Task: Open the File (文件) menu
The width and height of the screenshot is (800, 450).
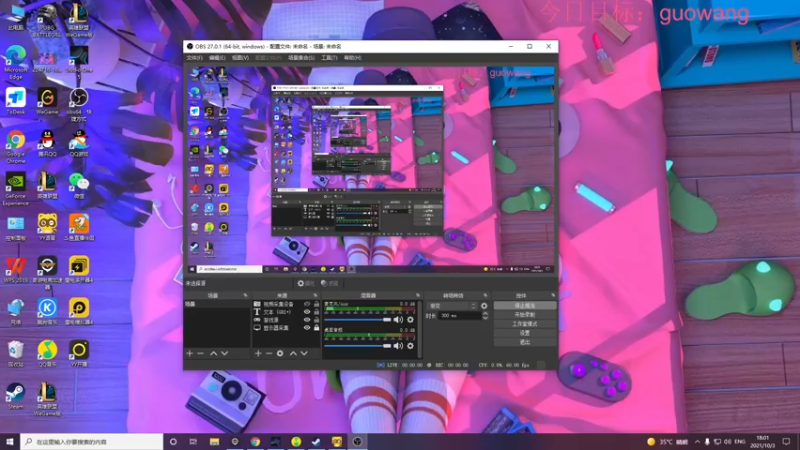Action: [194, 58]
